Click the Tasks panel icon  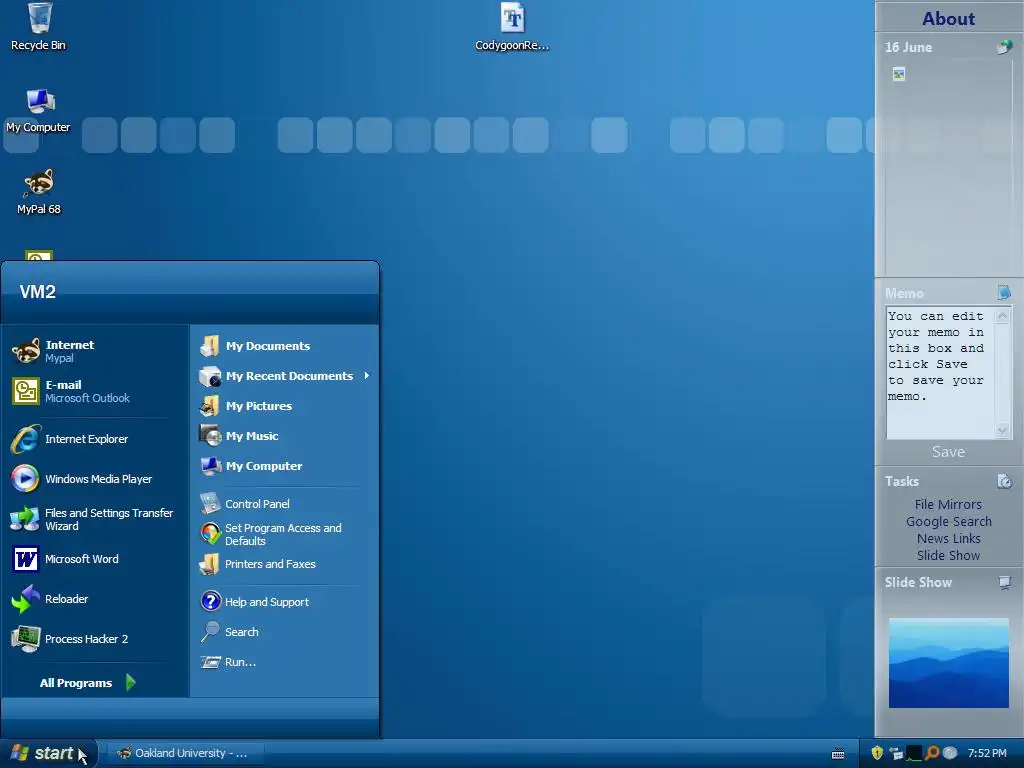[1004, 481]
